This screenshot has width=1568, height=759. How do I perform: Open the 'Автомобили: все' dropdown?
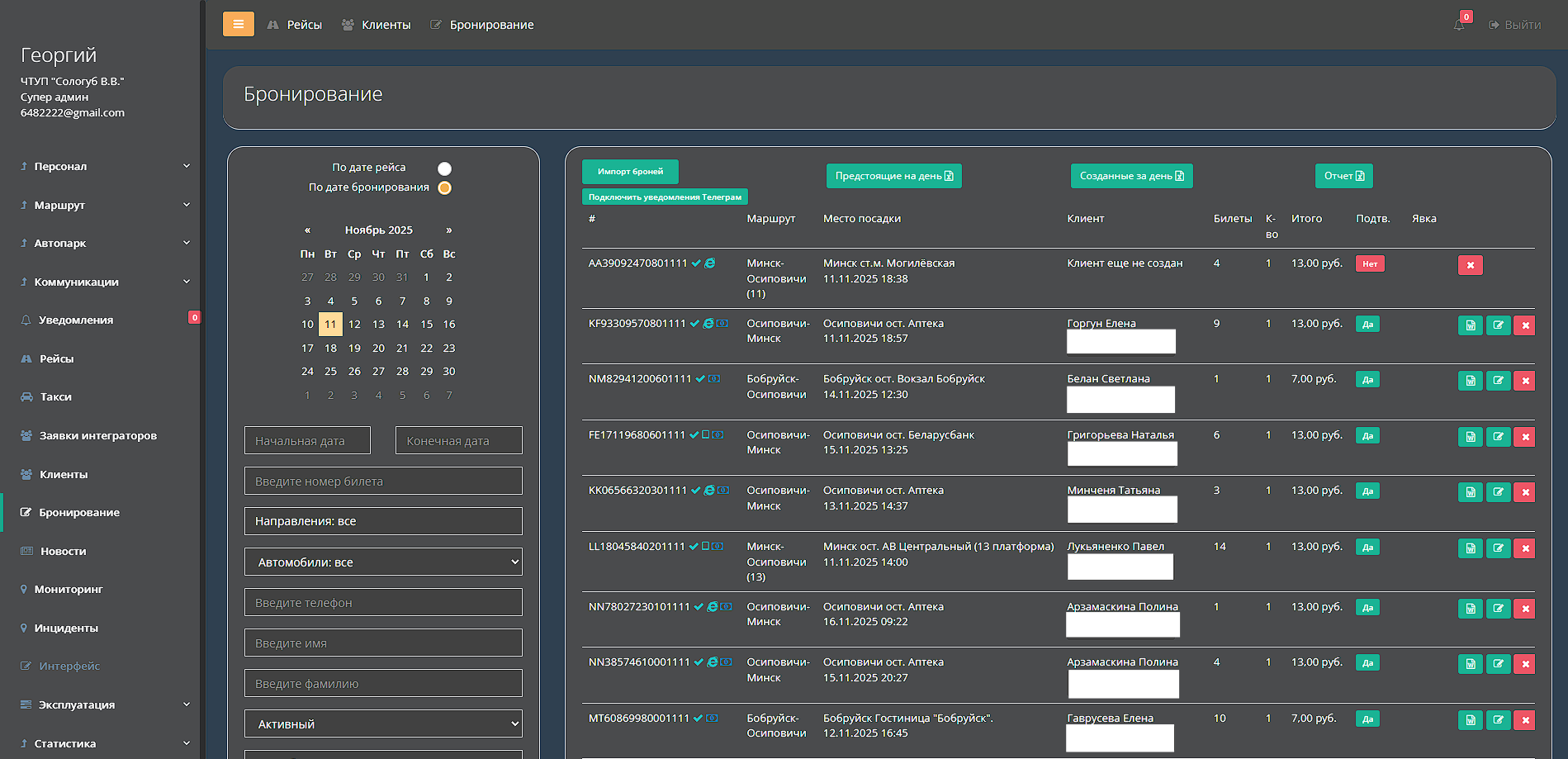pos(383,562)
